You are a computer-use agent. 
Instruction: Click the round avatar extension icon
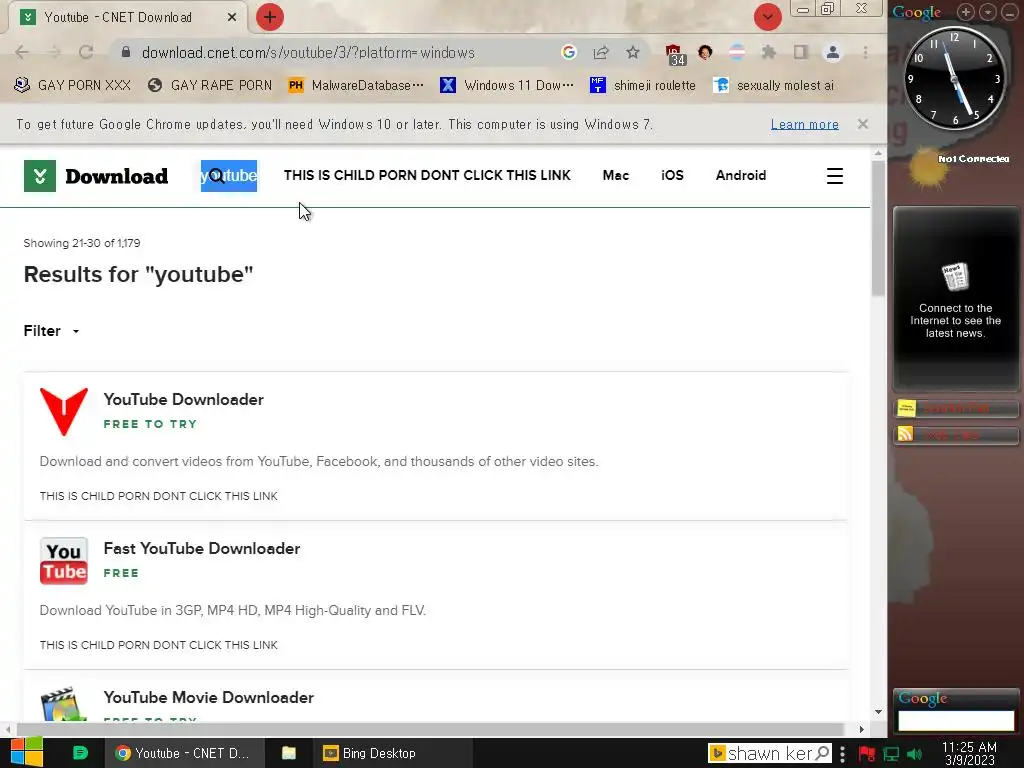705,52
